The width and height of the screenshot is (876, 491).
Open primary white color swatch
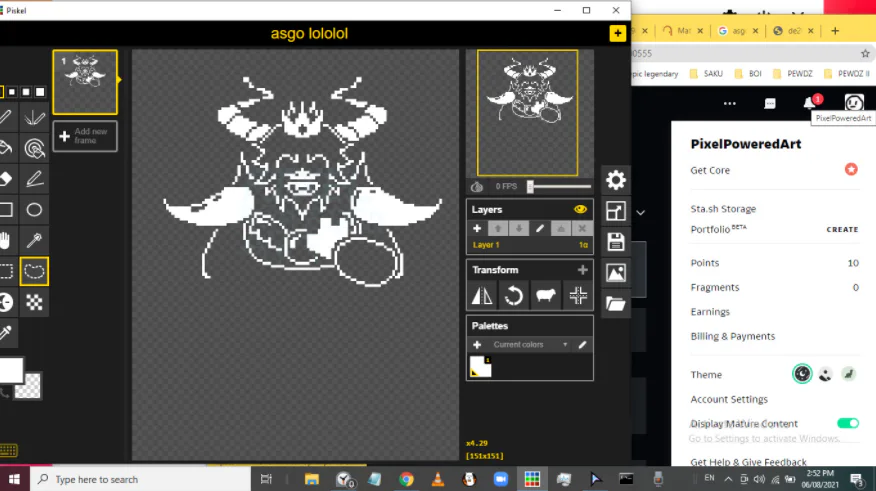point(11,370)
